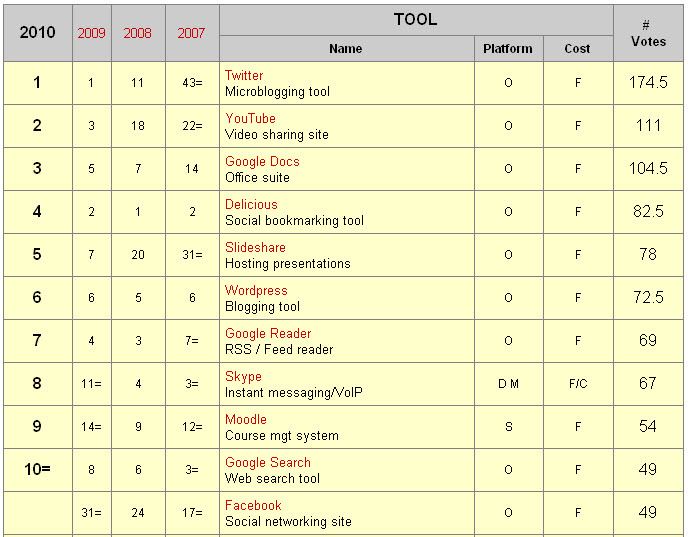Open the Moodle link
Screen dimensions: 688x537
point(246,419)
